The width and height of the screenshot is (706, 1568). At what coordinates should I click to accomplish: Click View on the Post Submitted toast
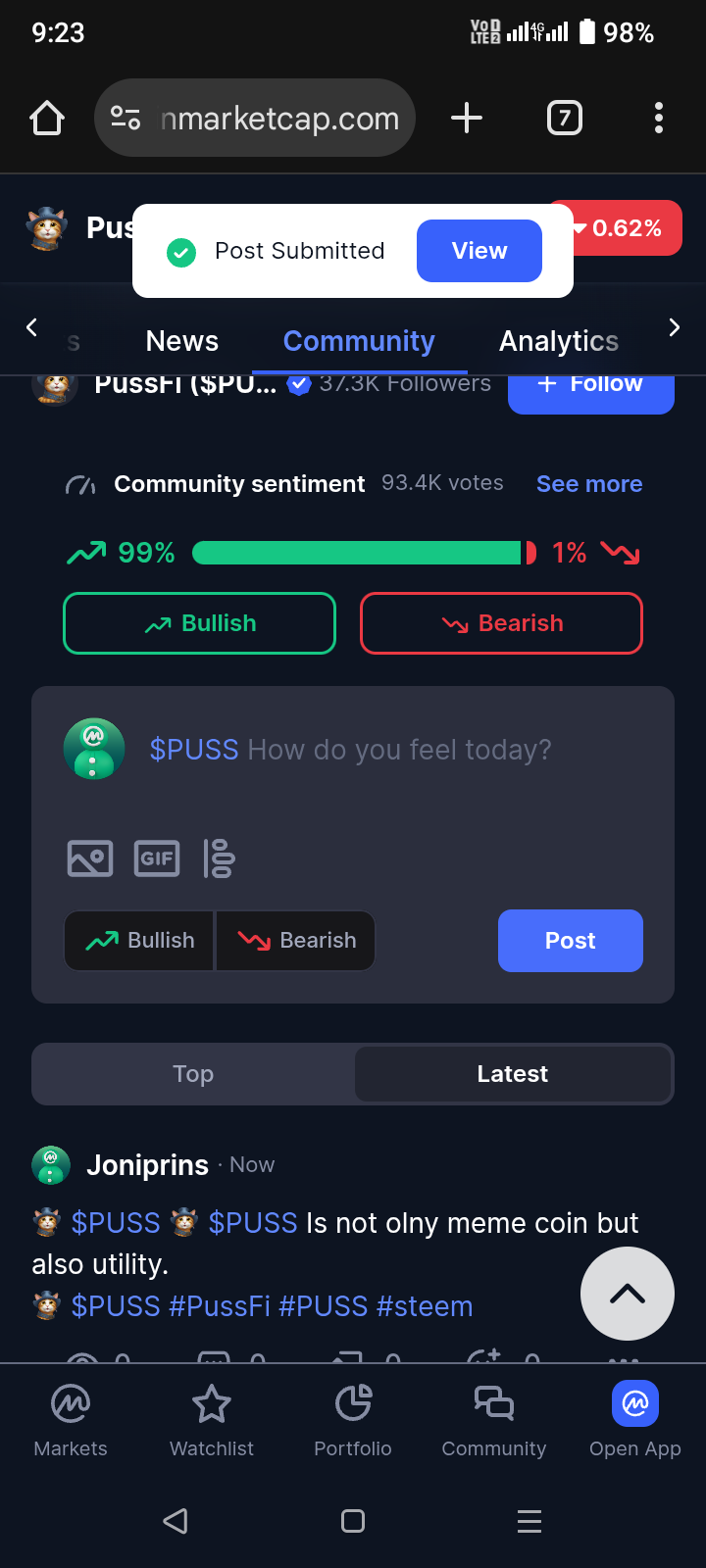coord(479,251)
